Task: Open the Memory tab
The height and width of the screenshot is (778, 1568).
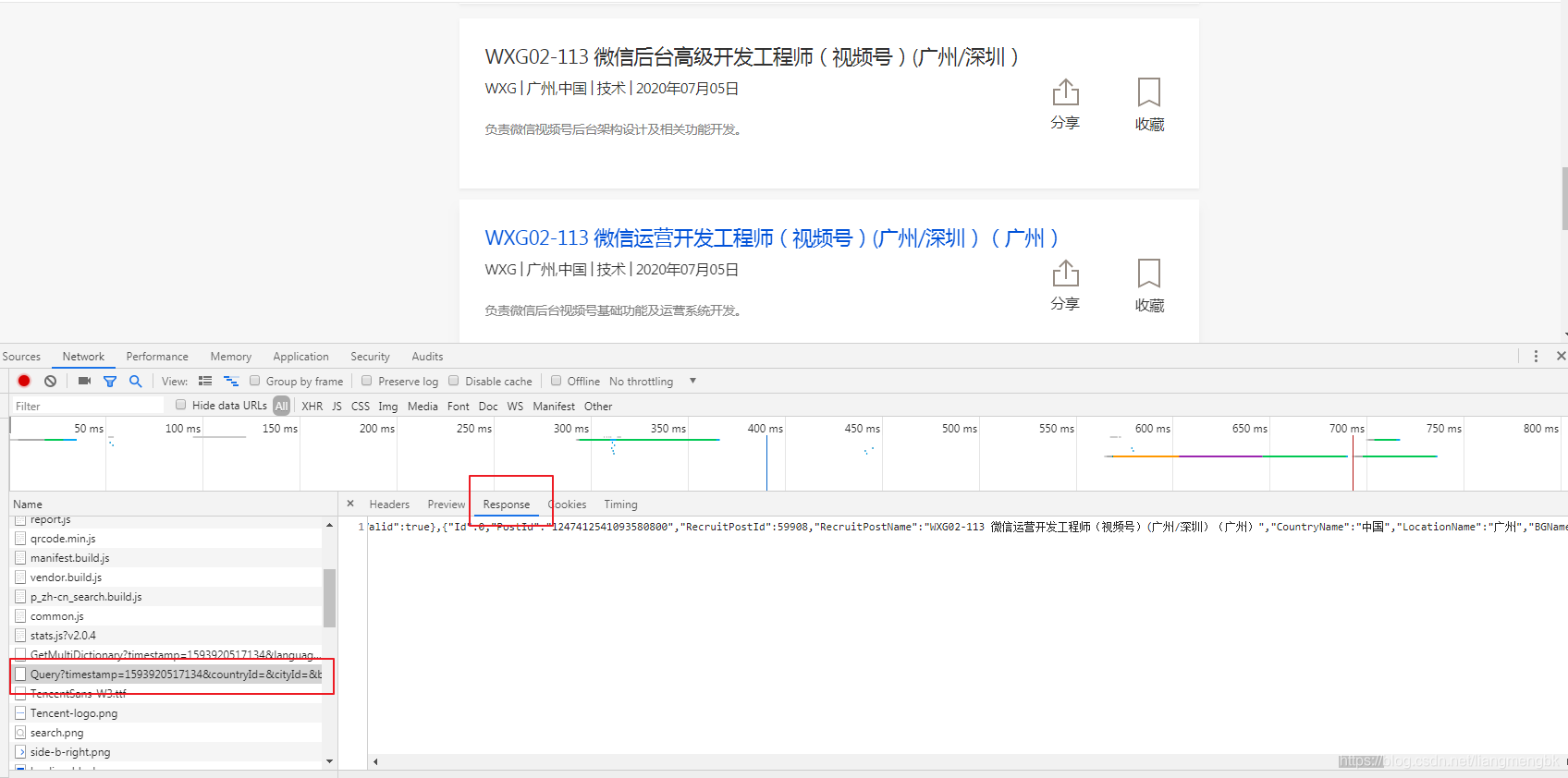Action: (x=230, y=357)
